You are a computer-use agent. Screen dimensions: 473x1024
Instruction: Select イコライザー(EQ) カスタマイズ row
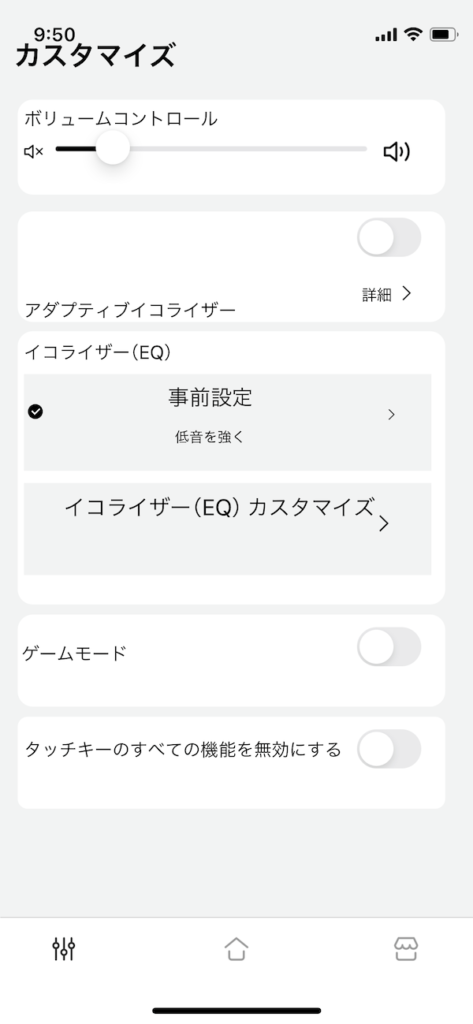click(x=227, y=529)
